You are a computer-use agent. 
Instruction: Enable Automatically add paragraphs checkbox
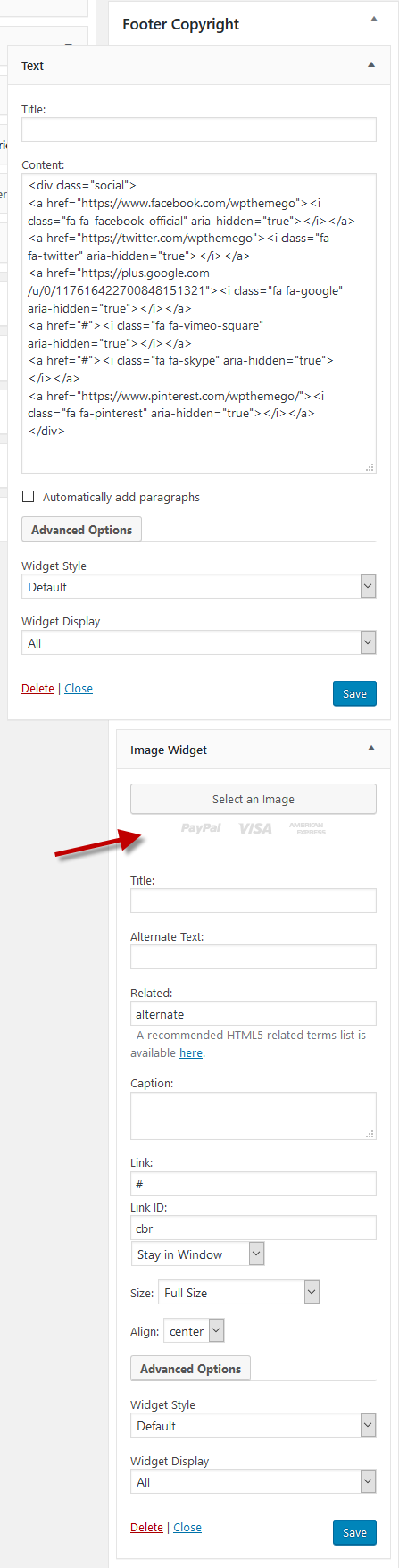tap(29, 497)
